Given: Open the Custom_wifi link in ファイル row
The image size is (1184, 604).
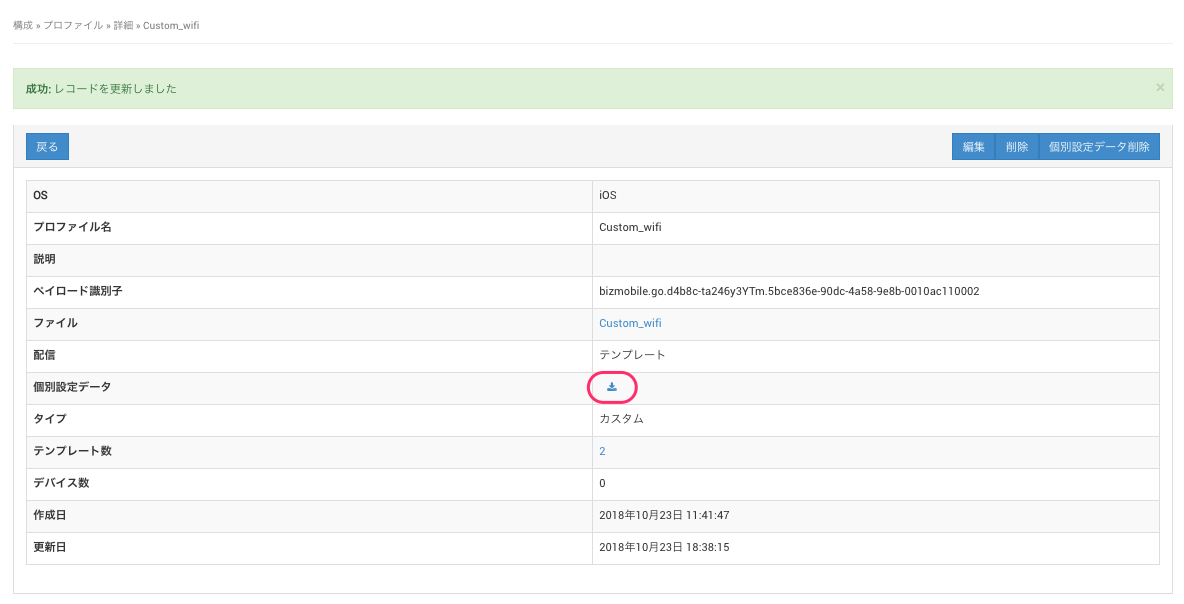Looking at the screenshot, I should pyautogui.click(x=630, y=323).
